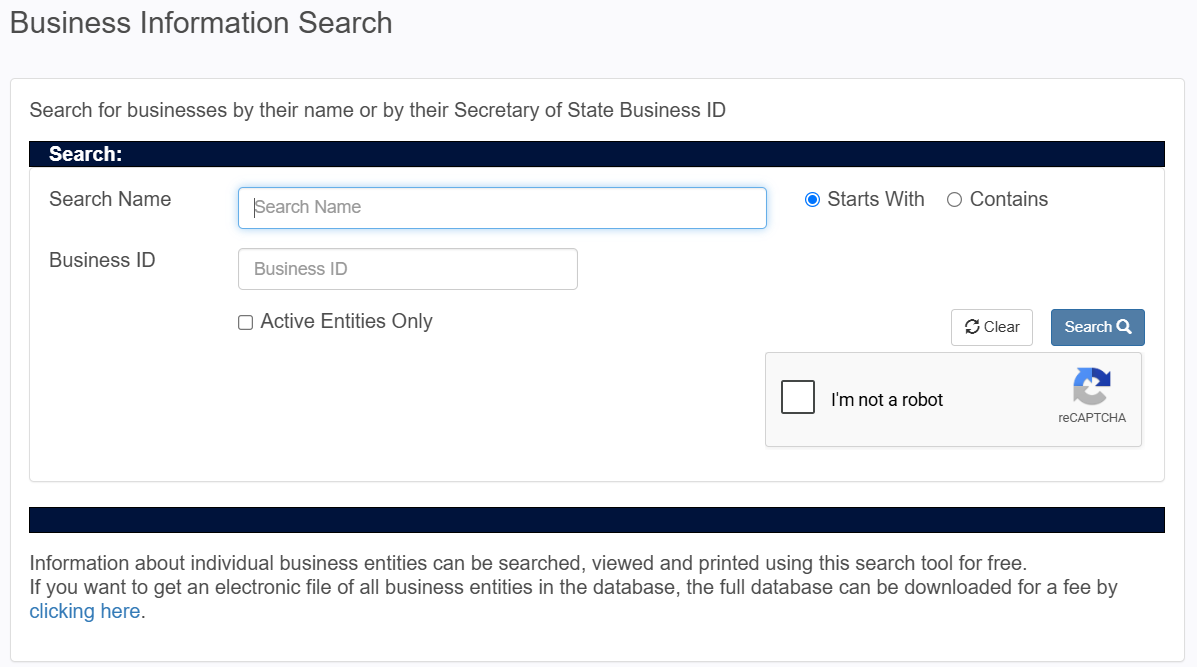Screen dimensions: 1197x667
Task: Click the Active Entities Only label
Action: tap(347, 321)
